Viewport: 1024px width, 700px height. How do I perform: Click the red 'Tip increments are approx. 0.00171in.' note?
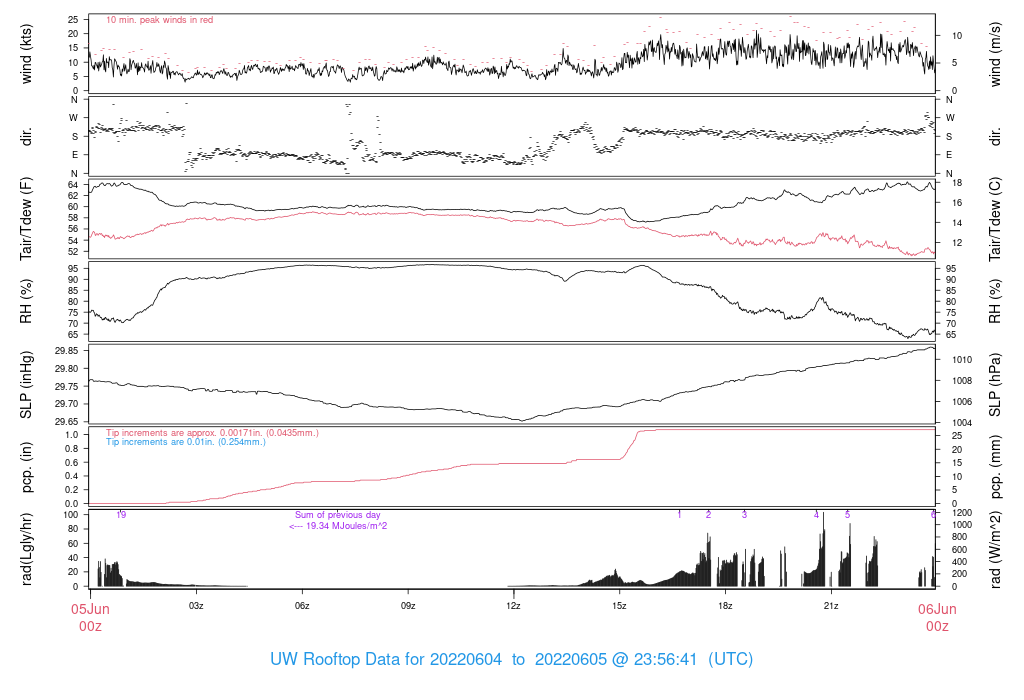(x=212, y=433)
